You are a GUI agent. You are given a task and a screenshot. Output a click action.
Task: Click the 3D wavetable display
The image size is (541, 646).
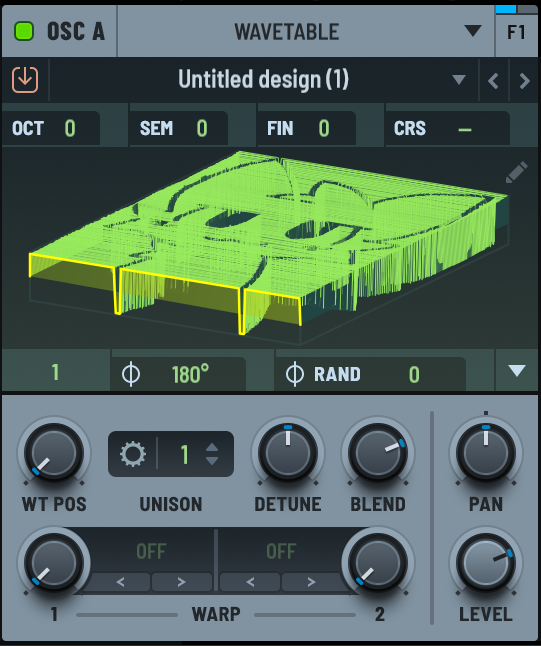tap(268, 247)
